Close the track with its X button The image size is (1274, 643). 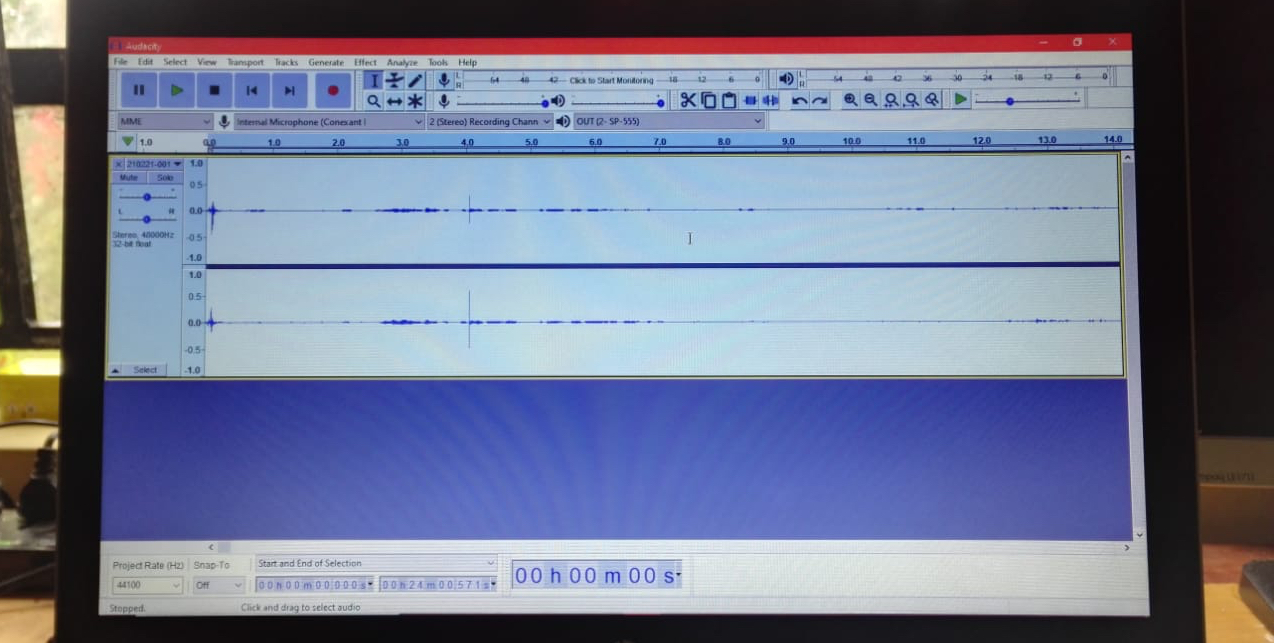pyautogui.click(x=118, y=164)
